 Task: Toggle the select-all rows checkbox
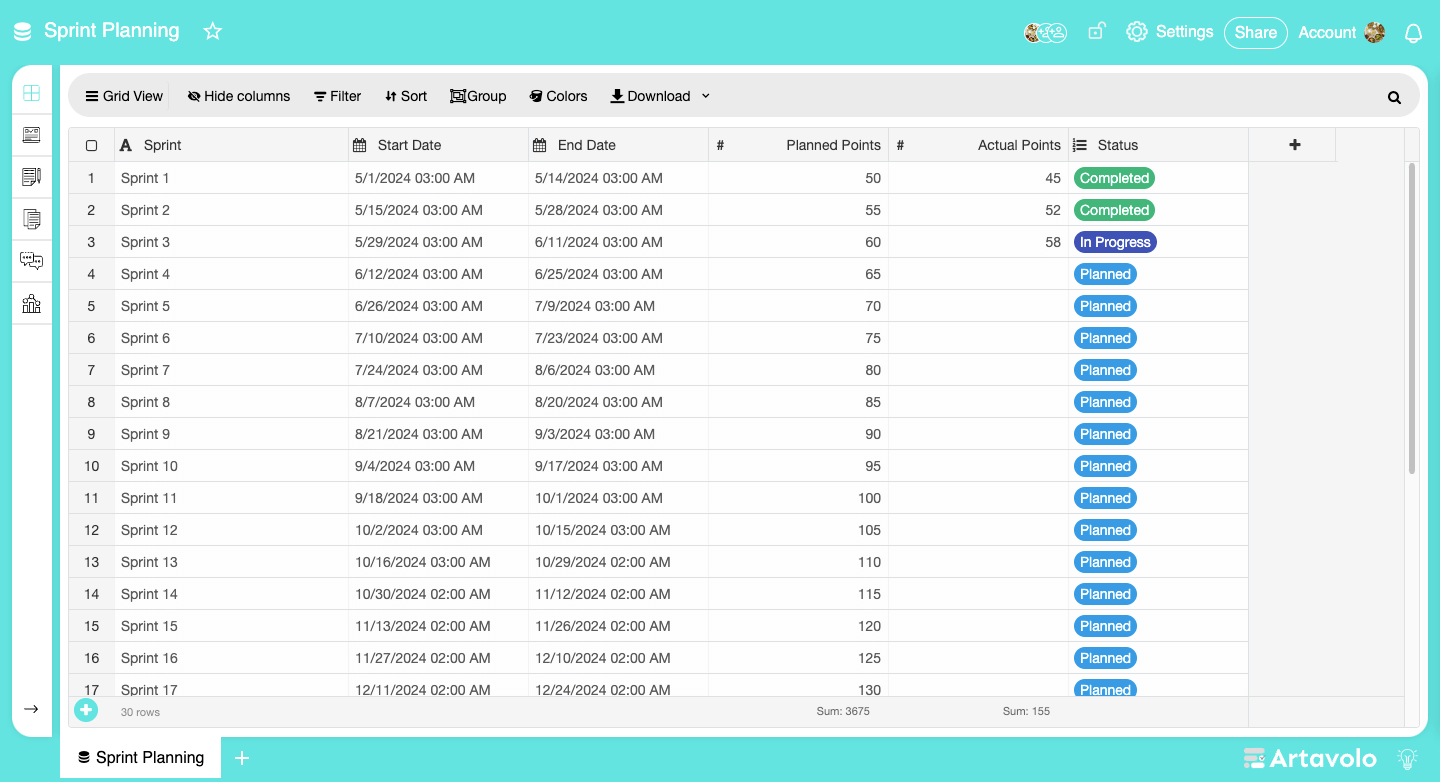[x=92, y=145]
